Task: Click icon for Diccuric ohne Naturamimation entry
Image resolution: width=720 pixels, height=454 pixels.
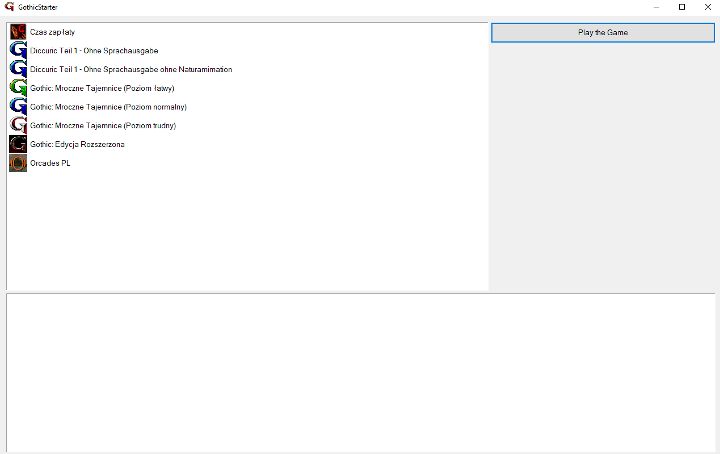Action: point(18,69)
